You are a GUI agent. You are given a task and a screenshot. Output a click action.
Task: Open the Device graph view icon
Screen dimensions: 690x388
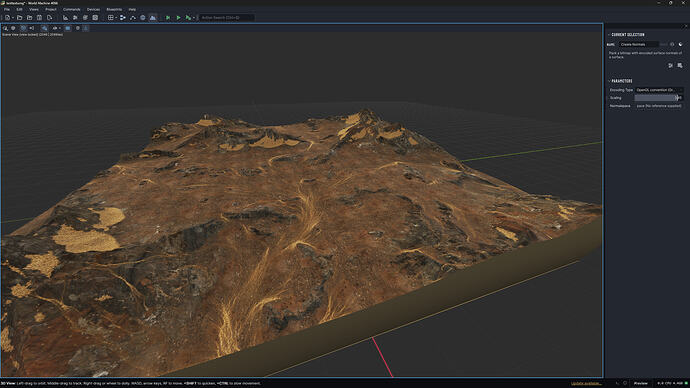pyautogui.click(x=123, y=18)
